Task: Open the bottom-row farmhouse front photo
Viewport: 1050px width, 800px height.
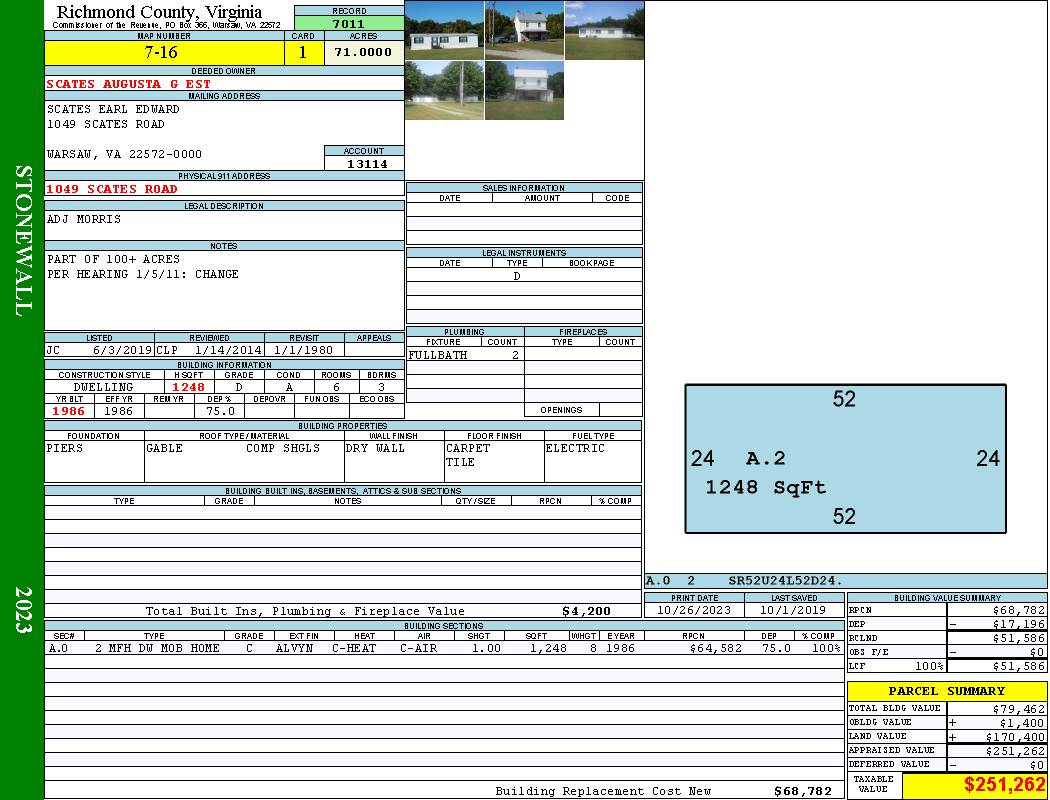Action: (x=524, y=90)
